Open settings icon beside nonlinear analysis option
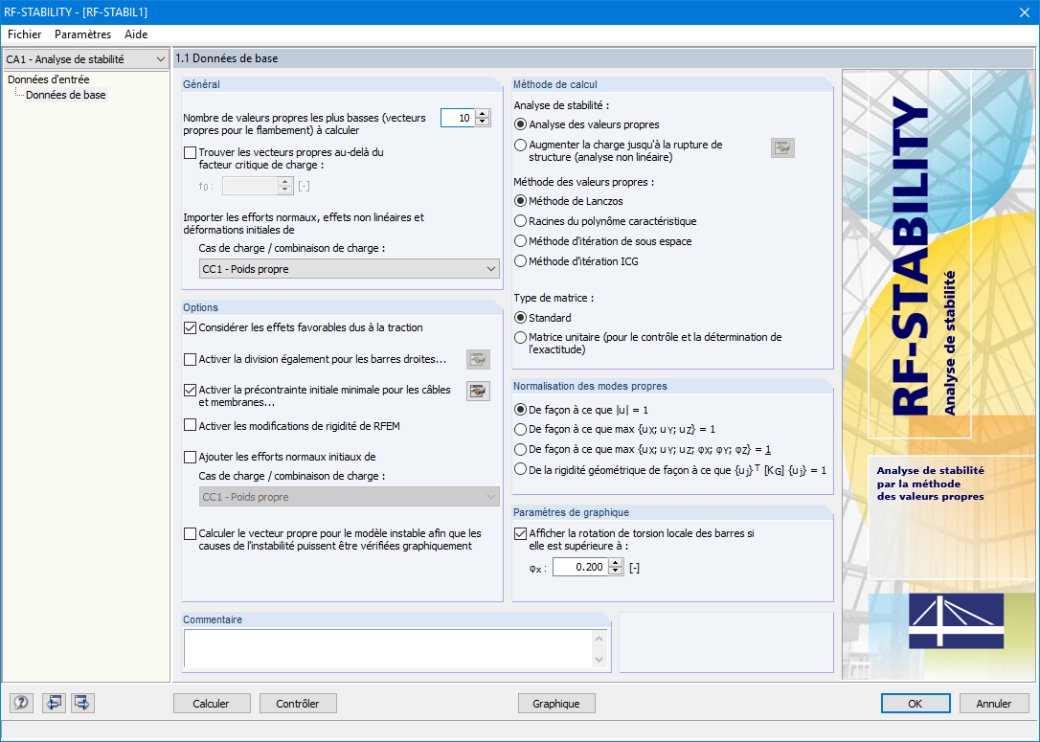Screen dimensions: 1040x742 tap(783, 148)
